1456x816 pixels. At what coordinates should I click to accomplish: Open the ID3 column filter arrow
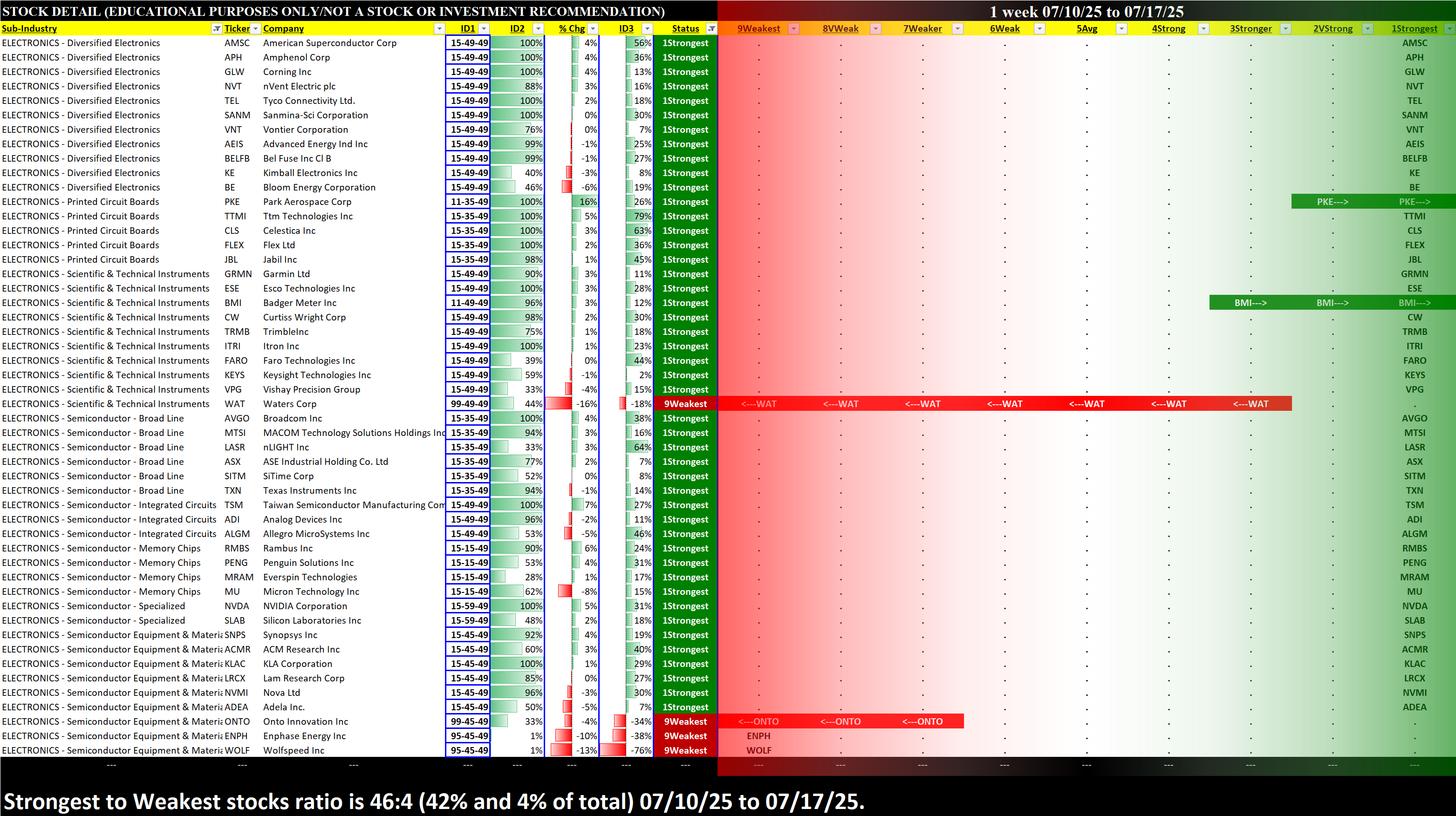[647, 29]
